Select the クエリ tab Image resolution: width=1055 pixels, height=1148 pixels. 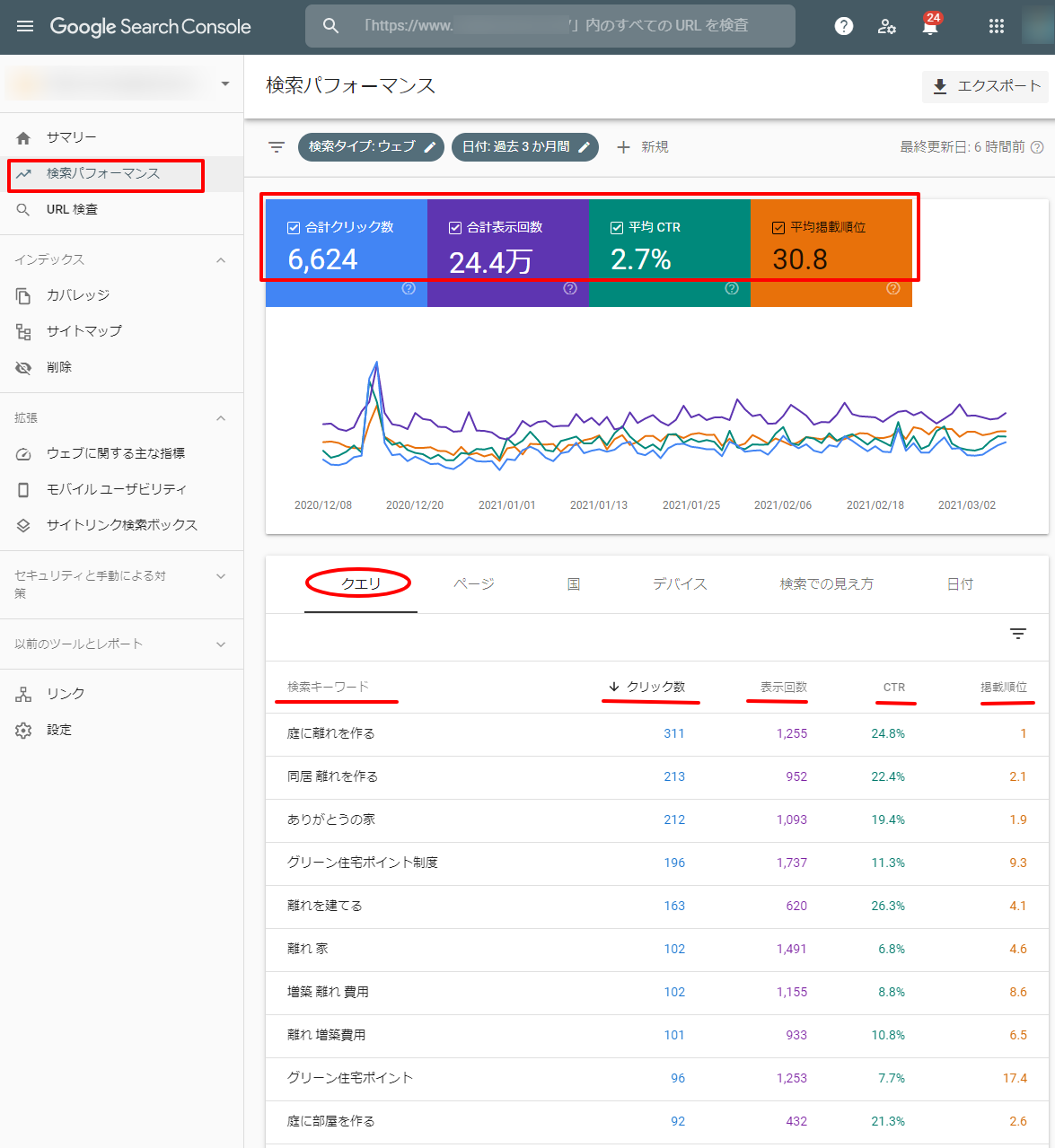361,584
